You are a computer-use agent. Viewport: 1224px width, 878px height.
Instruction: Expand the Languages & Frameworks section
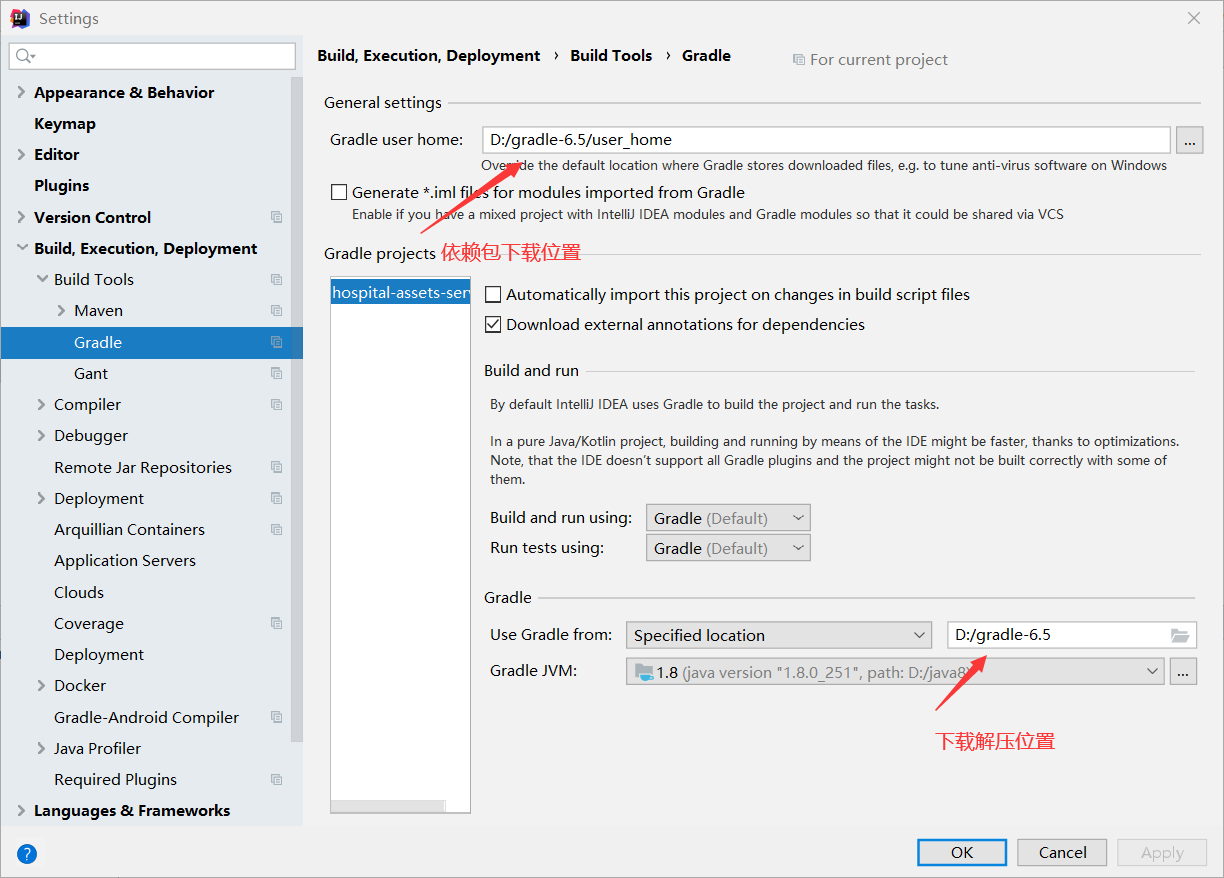tap(21, 810)
